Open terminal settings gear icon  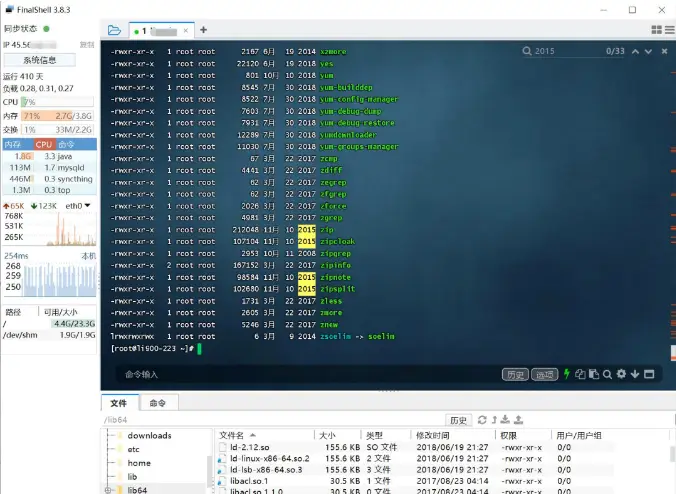(621, 374)
